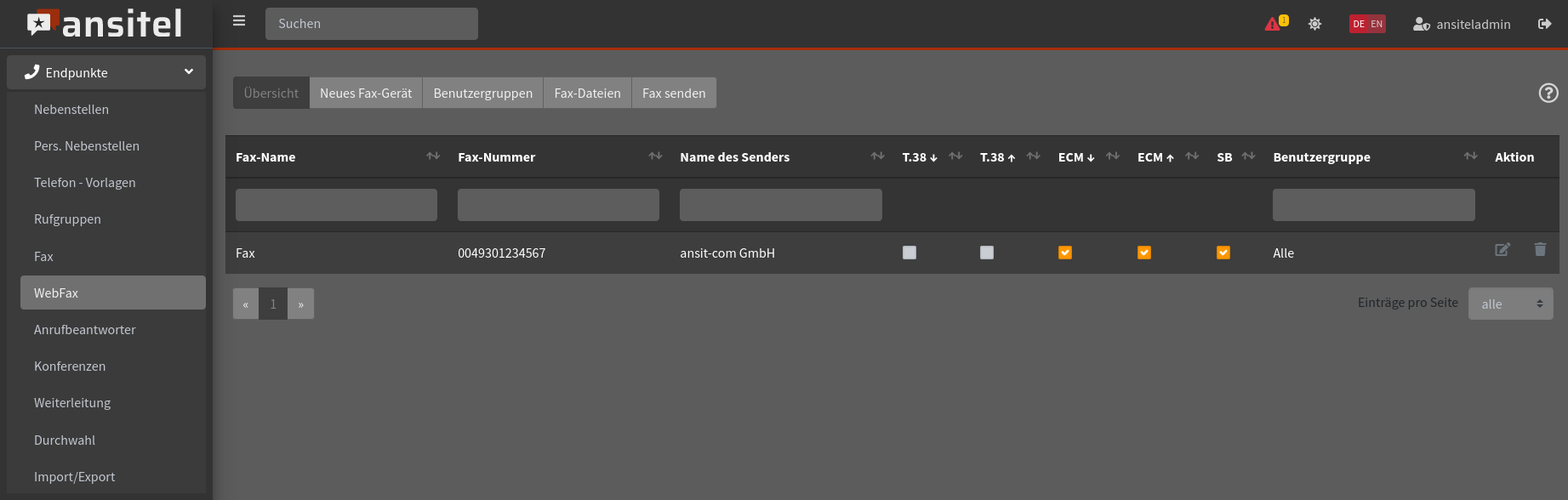Go to next page in pagination
The width and height of the screenshot is (1568, 500).
point(300,304)
